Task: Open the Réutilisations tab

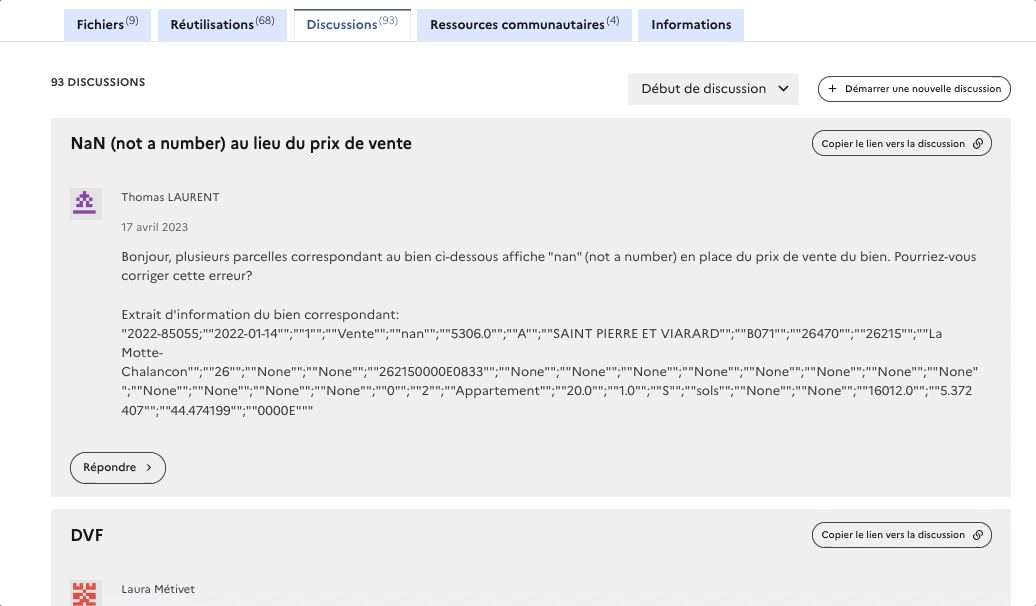Action: (222, 25)
